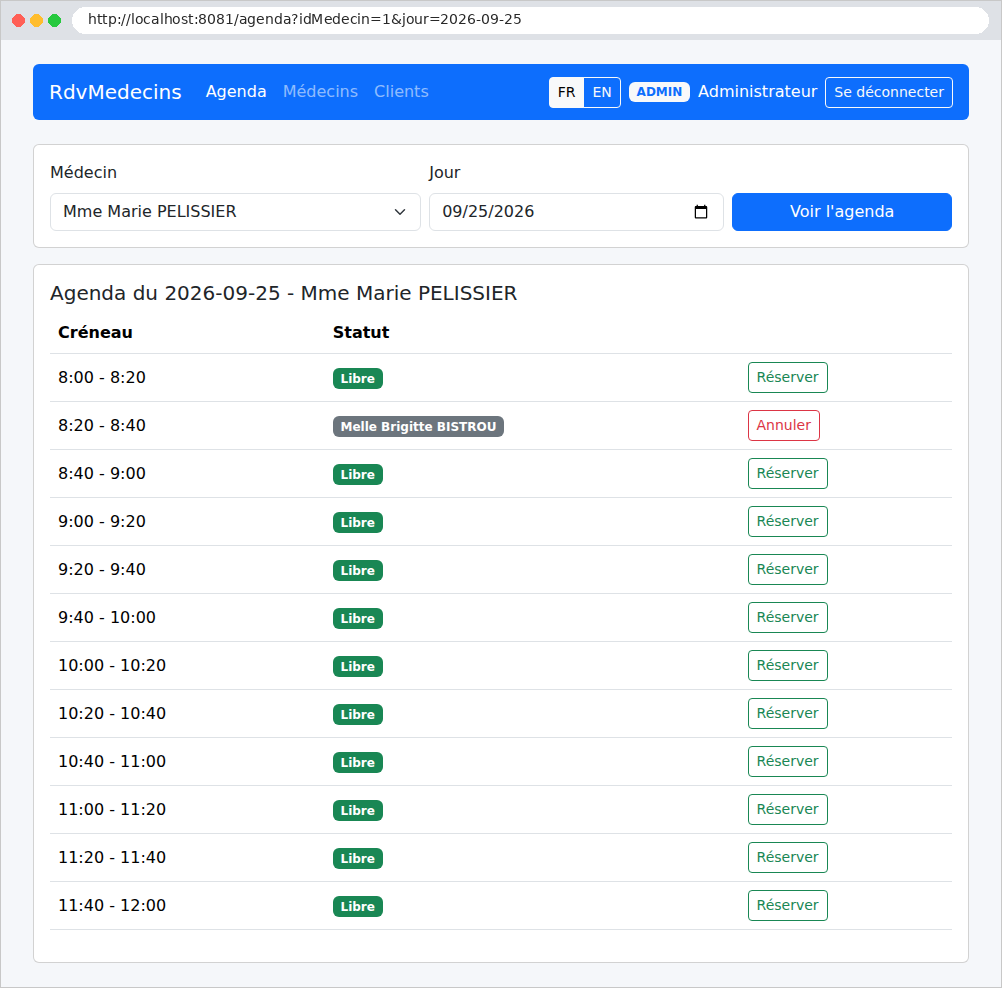The height and width of the screenshot is (988, 1002).
Task: Reserve the 10:00 - 10:20 slot
Action: [x=787, y=665]
